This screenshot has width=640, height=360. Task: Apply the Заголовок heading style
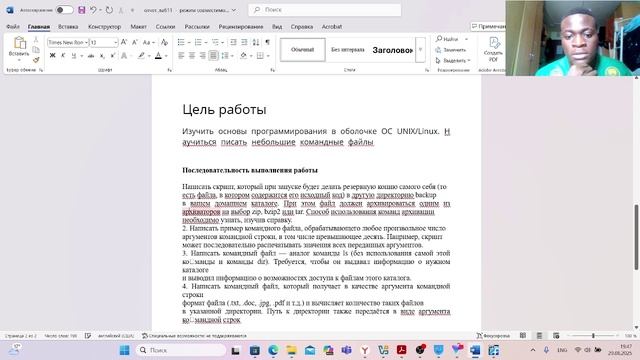392,50
